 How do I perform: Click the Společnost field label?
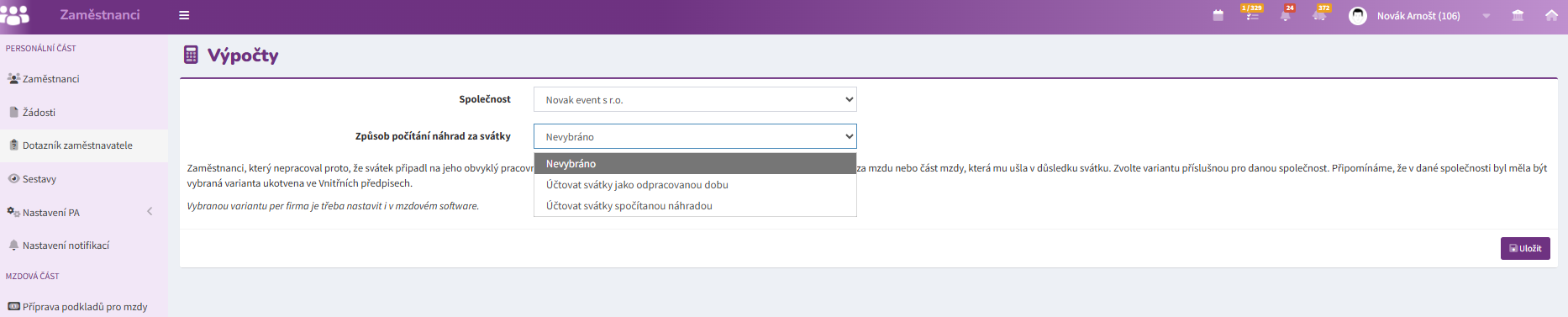(485, 99)
